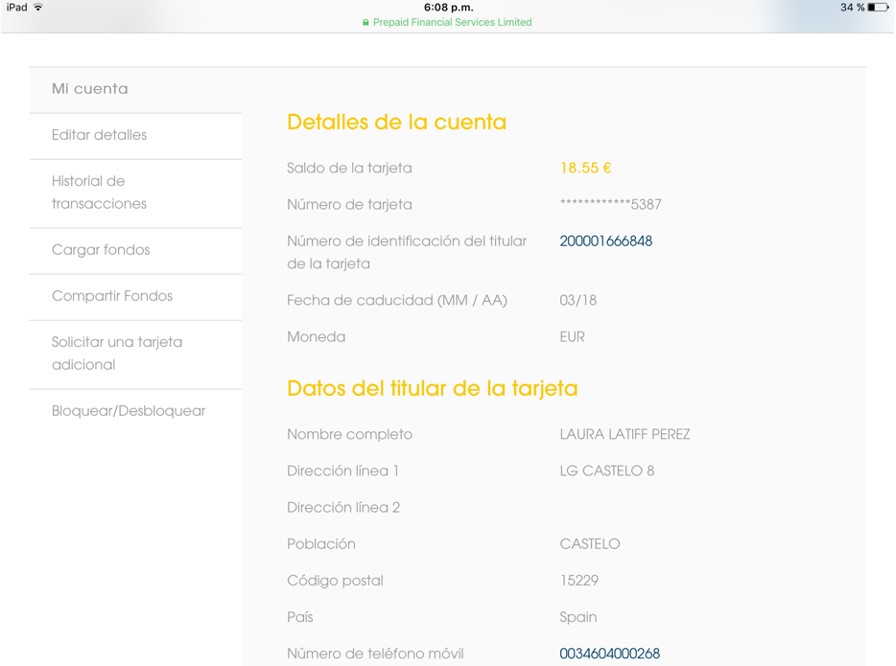
Task: Tap the Wi-Fi status icon
Action: [x=38, y=7]
